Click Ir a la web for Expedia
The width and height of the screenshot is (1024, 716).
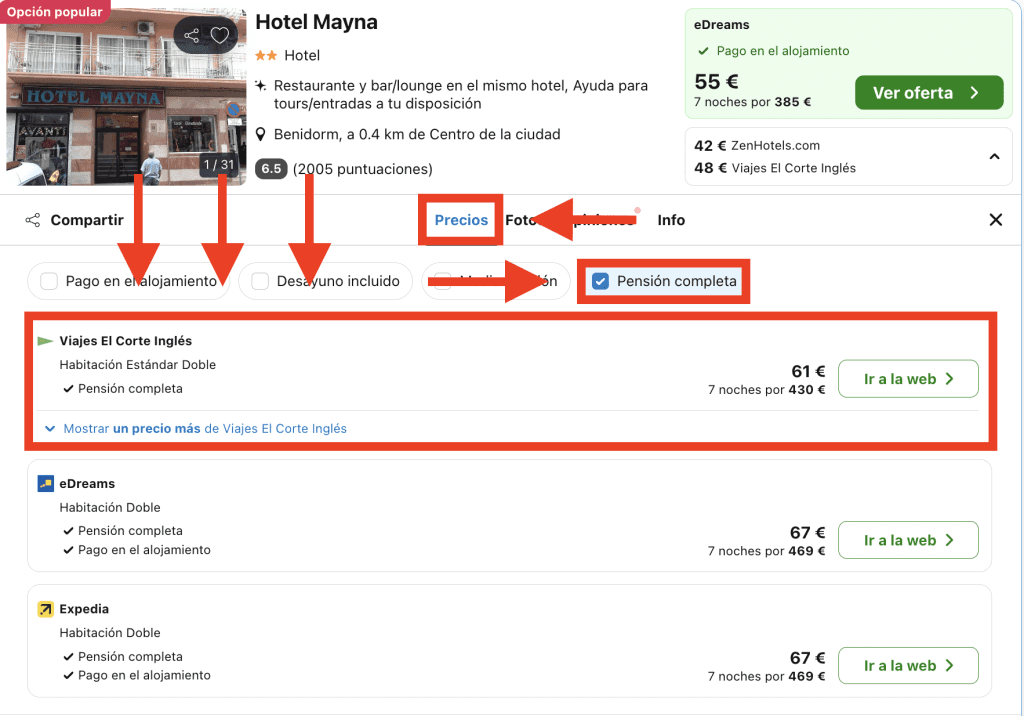(x=907, y=666)
